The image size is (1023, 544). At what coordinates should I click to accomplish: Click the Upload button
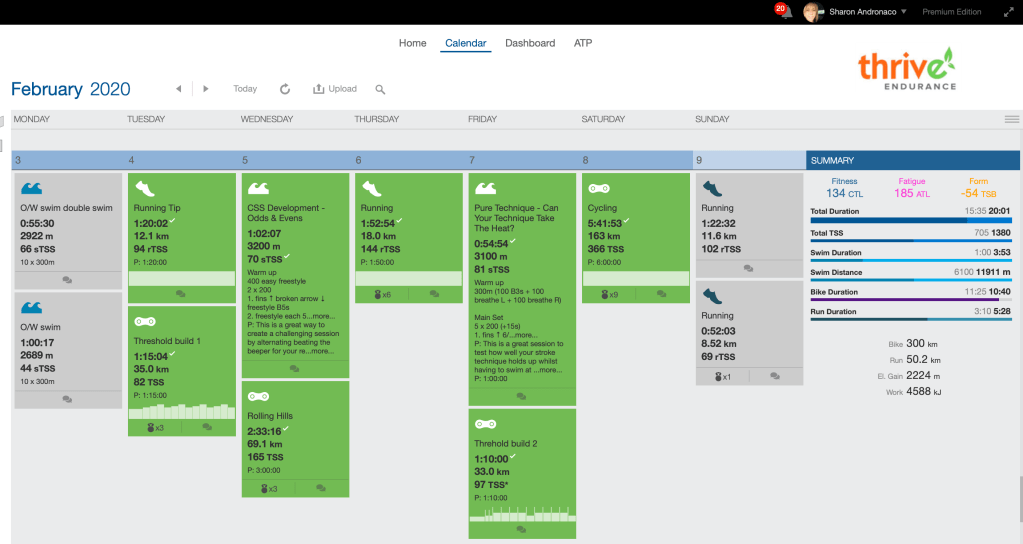(335, 89)
